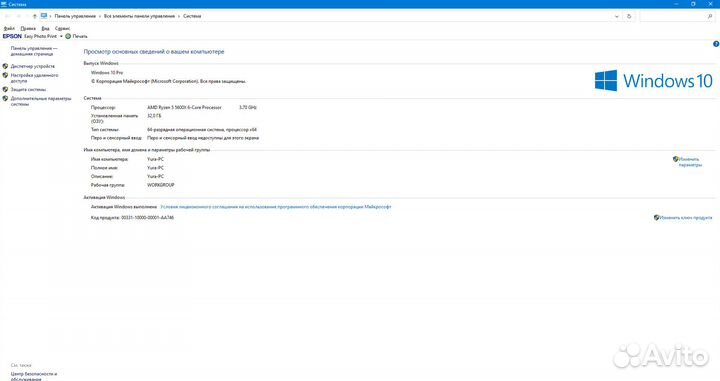
Task: Click the up-arrow navigation button
Action: 34,16
